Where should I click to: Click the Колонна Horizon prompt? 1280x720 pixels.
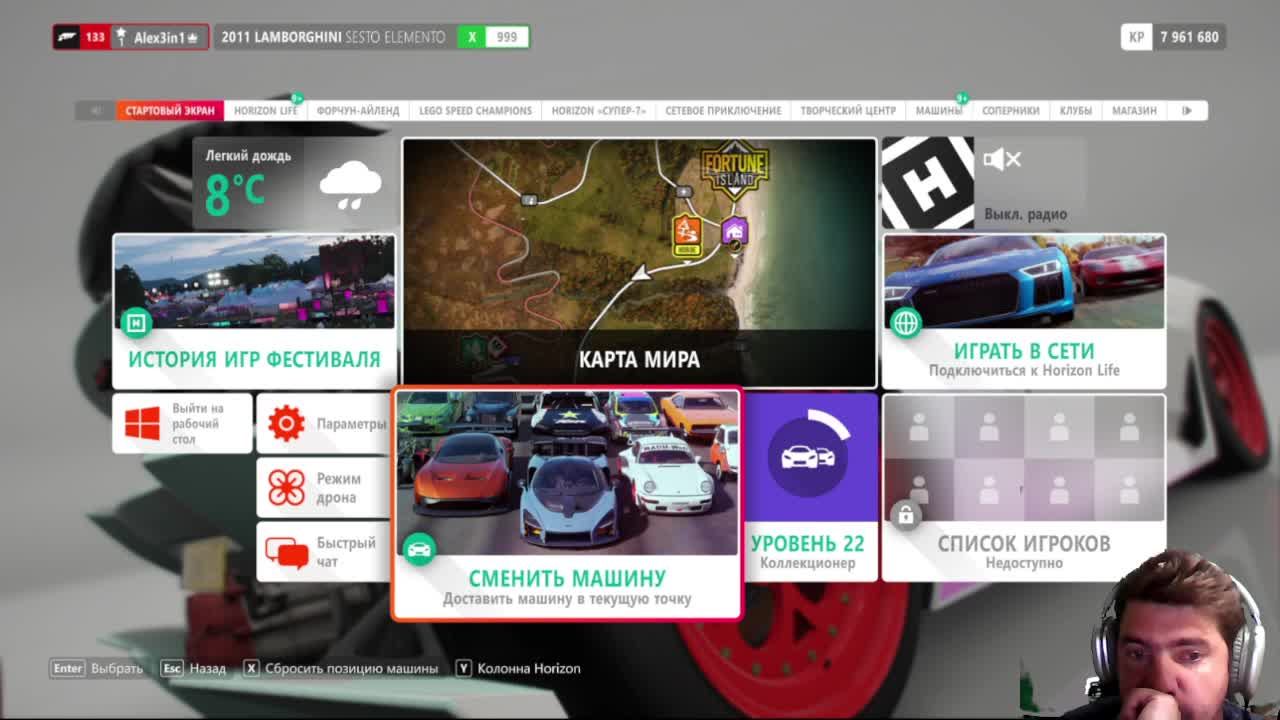point(518,668)
